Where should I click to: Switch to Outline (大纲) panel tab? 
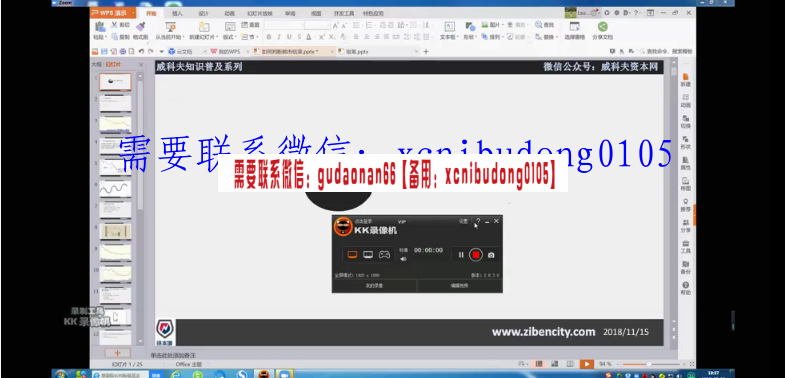(x=96, y=65)
